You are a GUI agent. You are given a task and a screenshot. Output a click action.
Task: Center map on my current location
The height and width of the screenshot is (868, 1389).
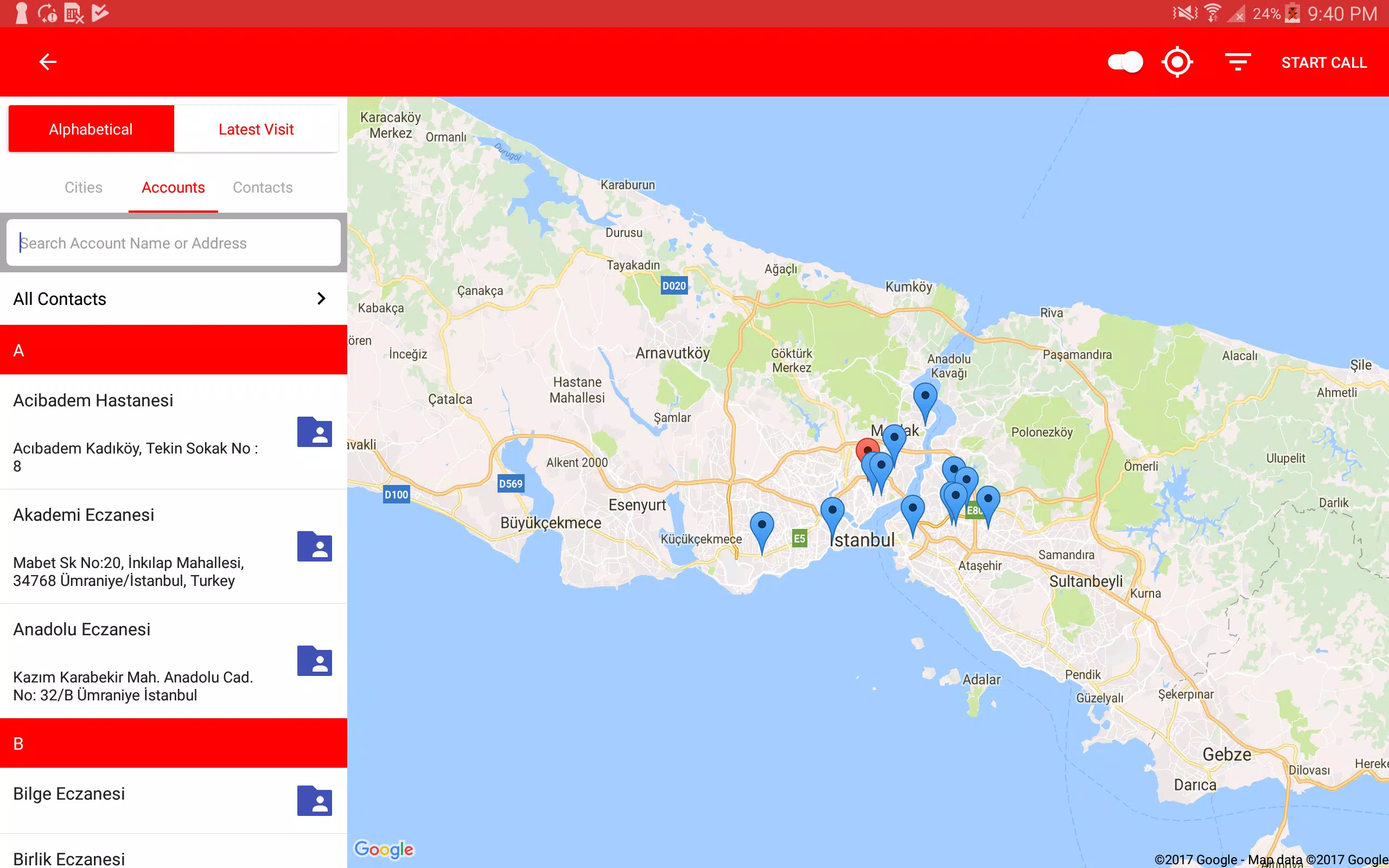[x=1177, y=62]
